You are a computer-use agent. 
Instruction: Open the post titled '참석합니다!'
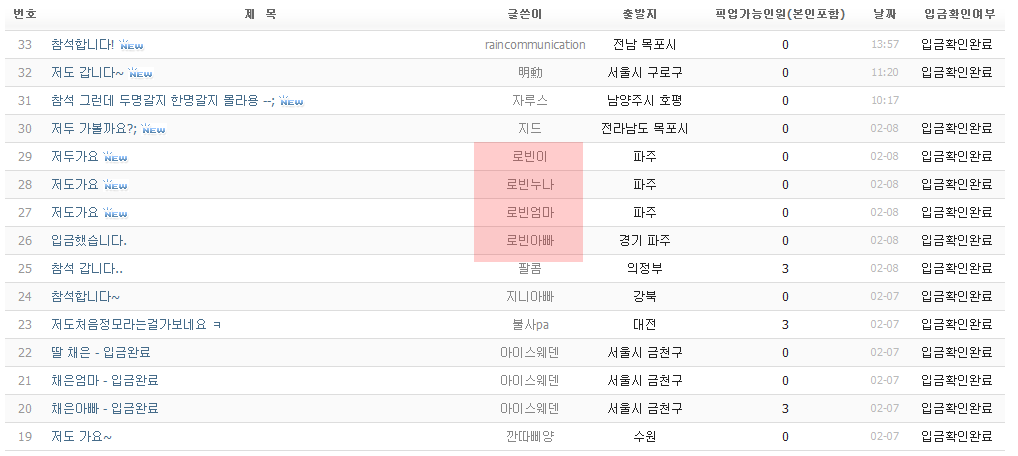[x=83, y=45]
